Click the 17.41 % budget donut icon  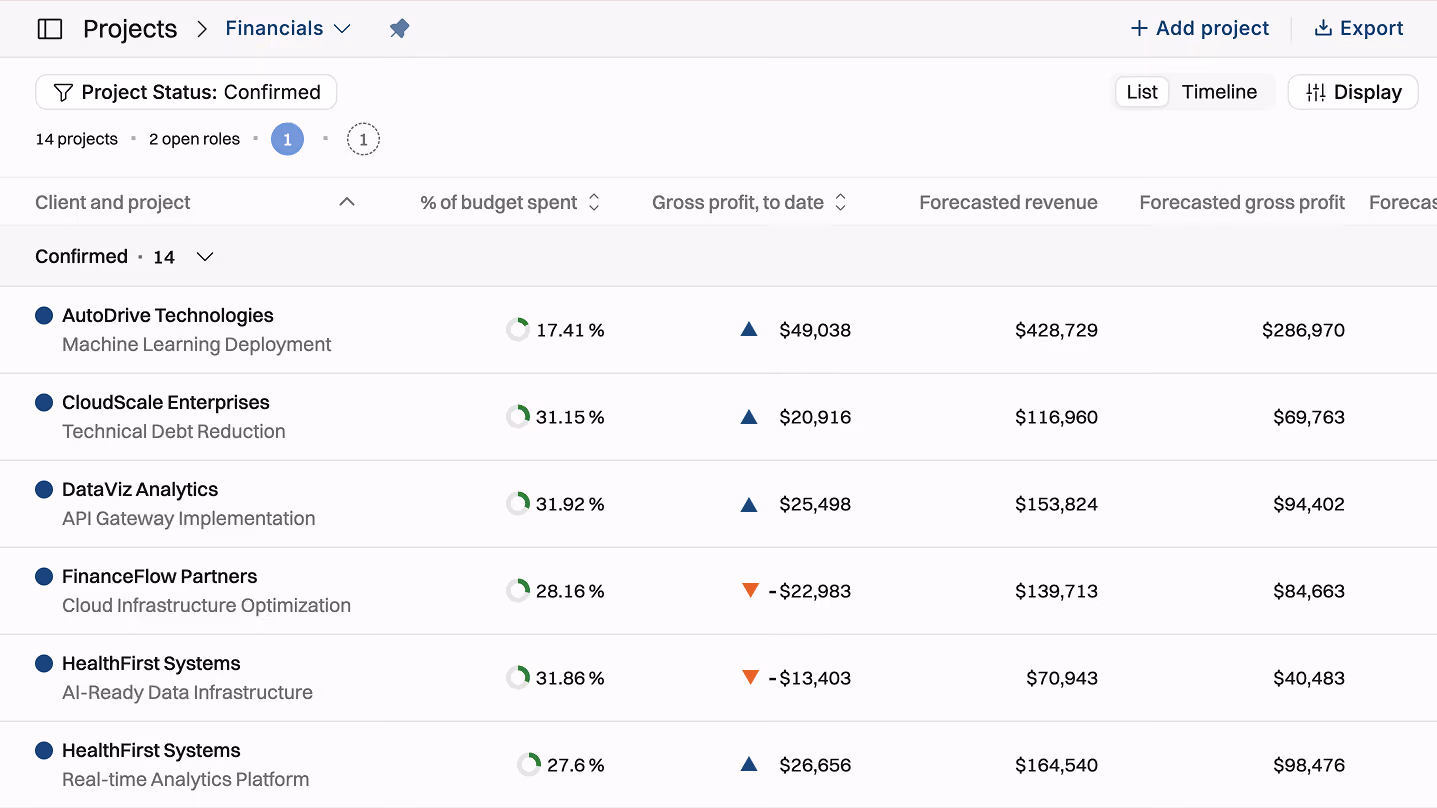coord(518,330)
